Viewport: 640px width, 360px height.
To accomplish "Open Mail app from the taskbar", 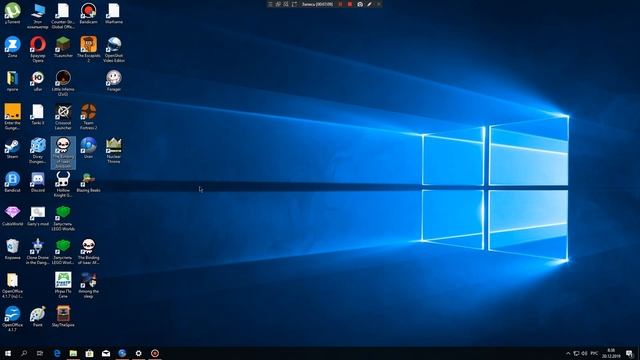I will (106, 353).
